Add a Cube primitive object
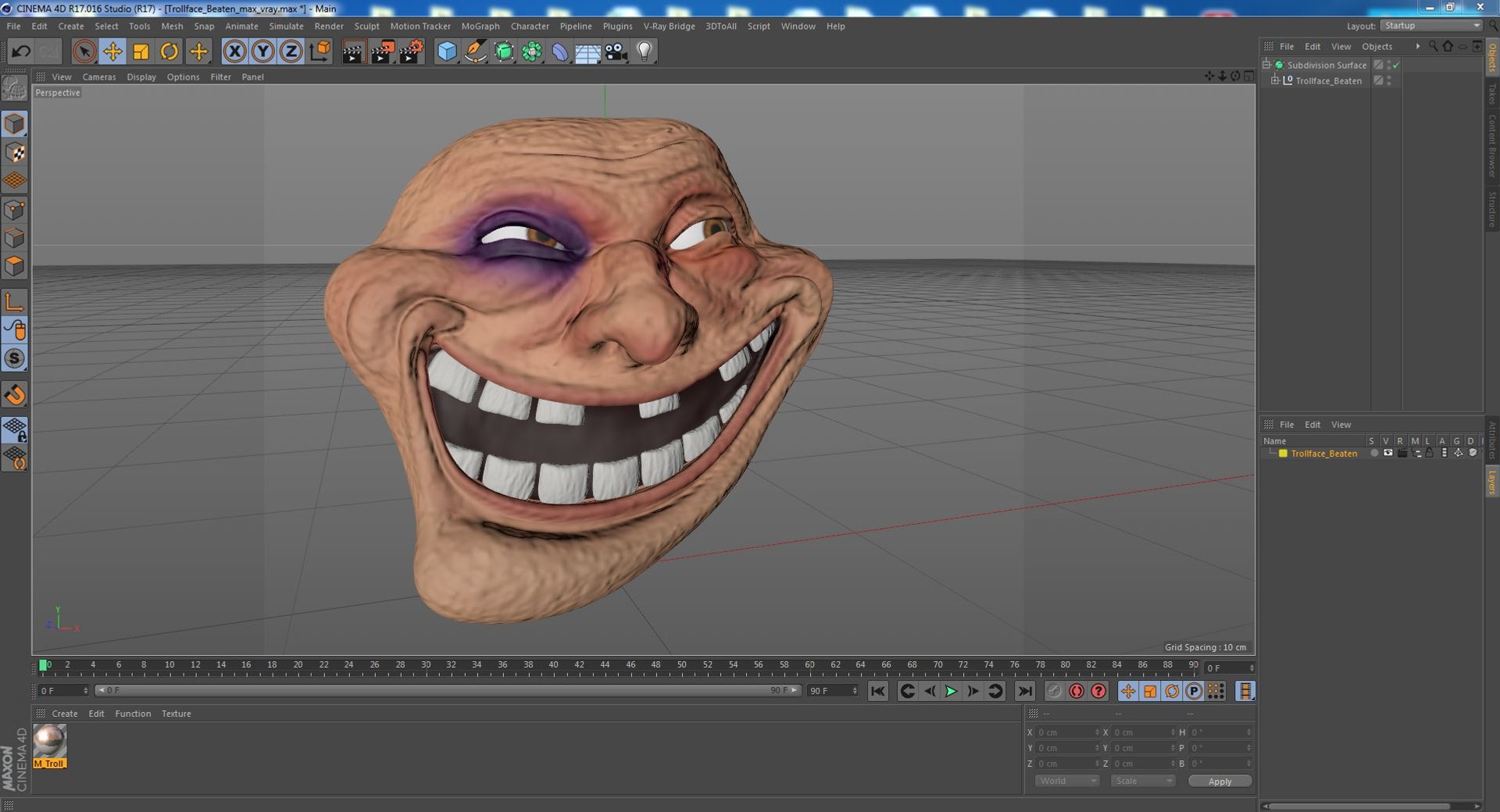The width and height of the screenshot is (1500, 812). (x=447, y=52)
